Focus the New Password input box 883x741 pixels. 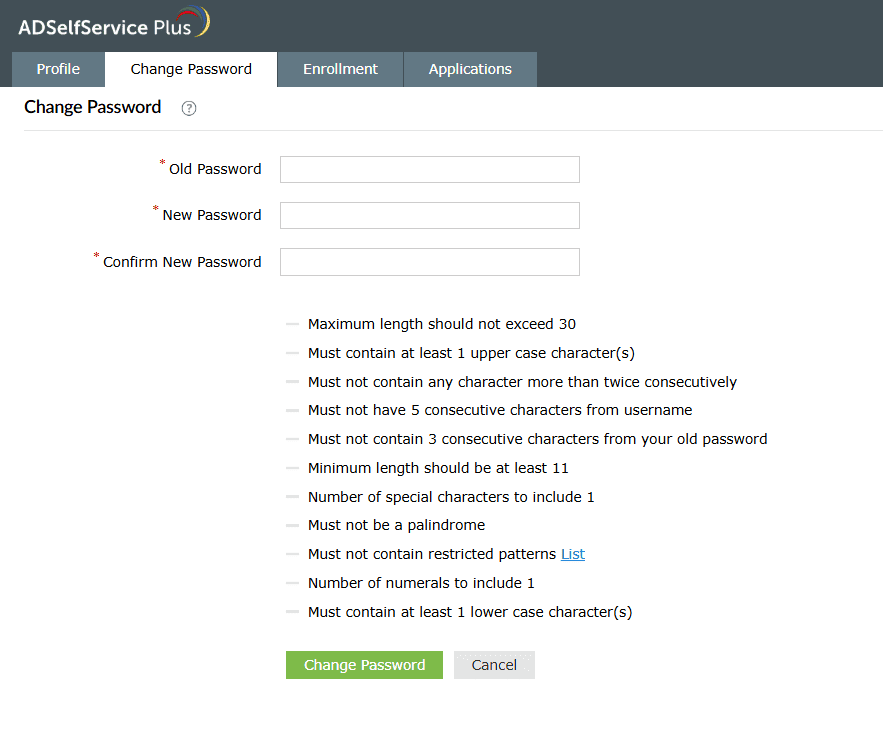coord(429,215)
